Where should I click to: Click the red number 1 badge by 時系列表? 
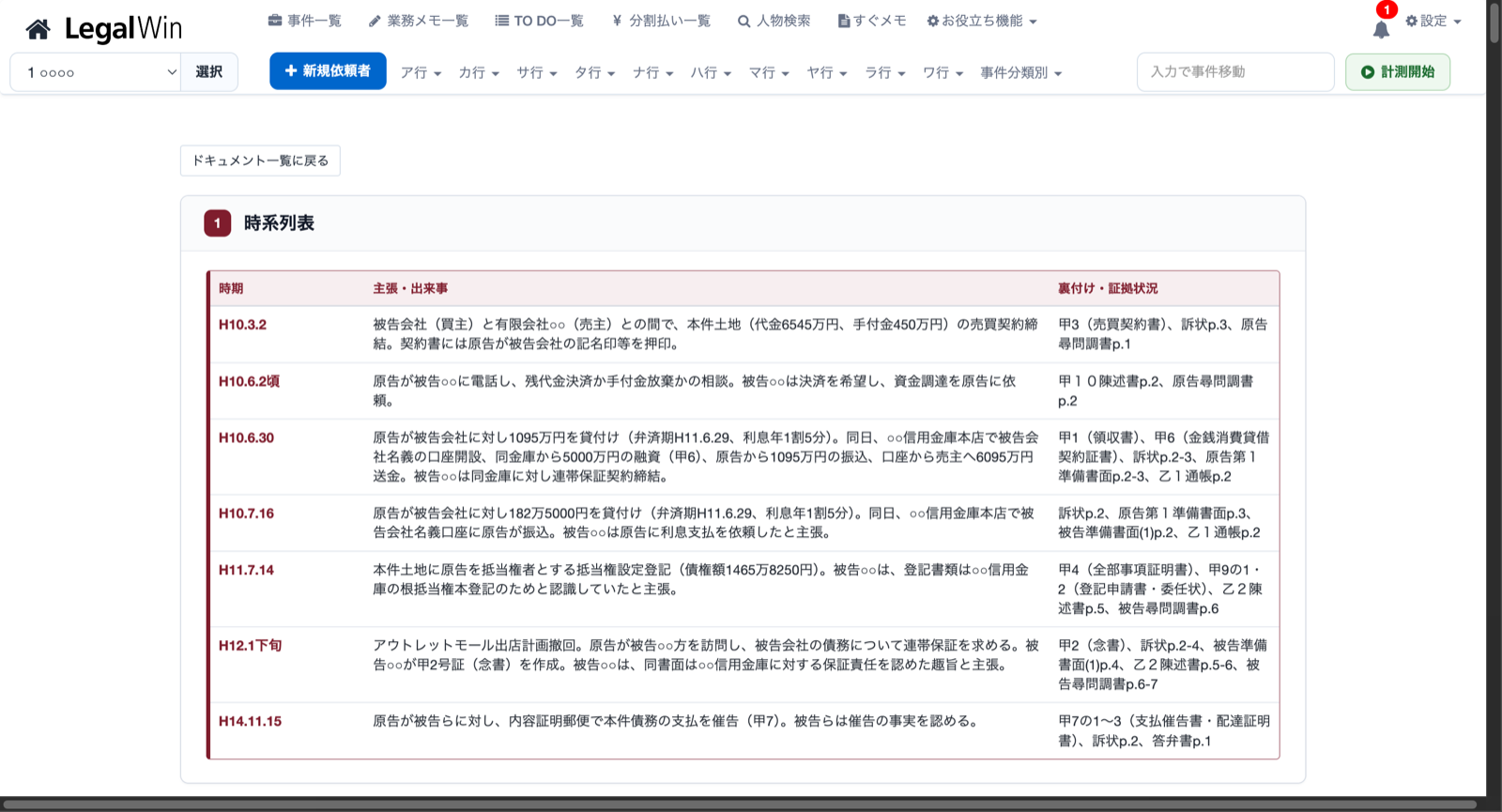pos(217,223)
